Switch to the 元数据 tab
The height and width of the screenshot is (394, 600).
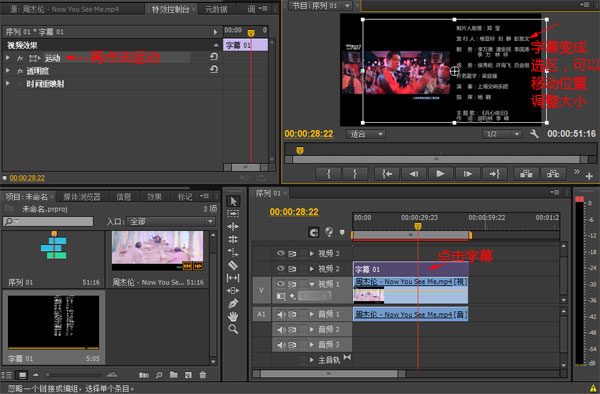pos(216,10)
